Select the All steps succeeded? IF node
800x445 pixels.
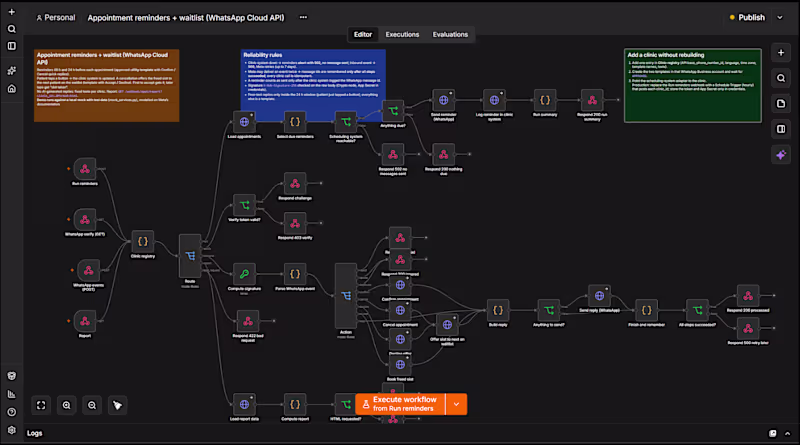697,310
